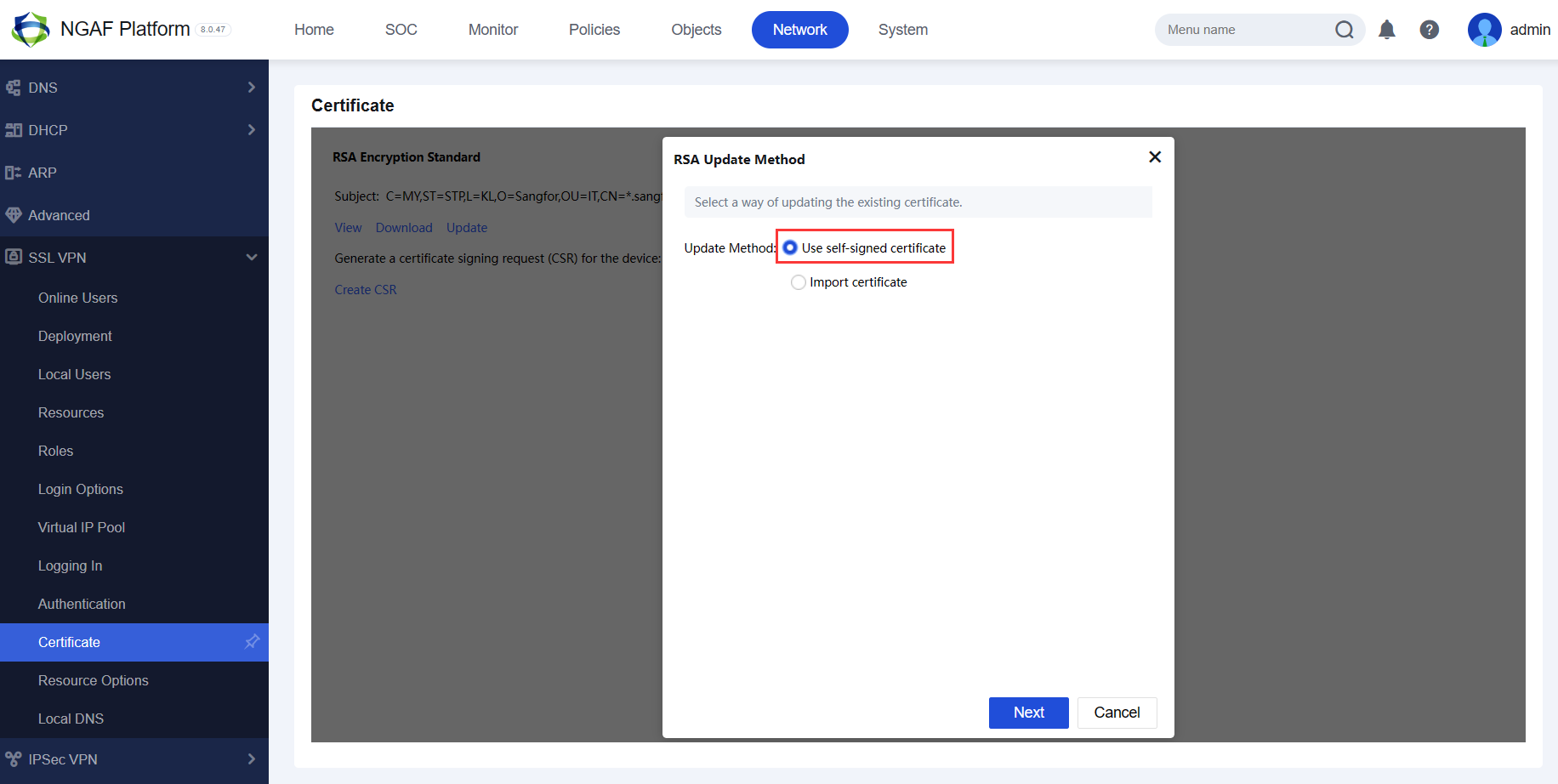Close the RSA Update Method dialog
1558x784 pixels.
pos(1154,157)
